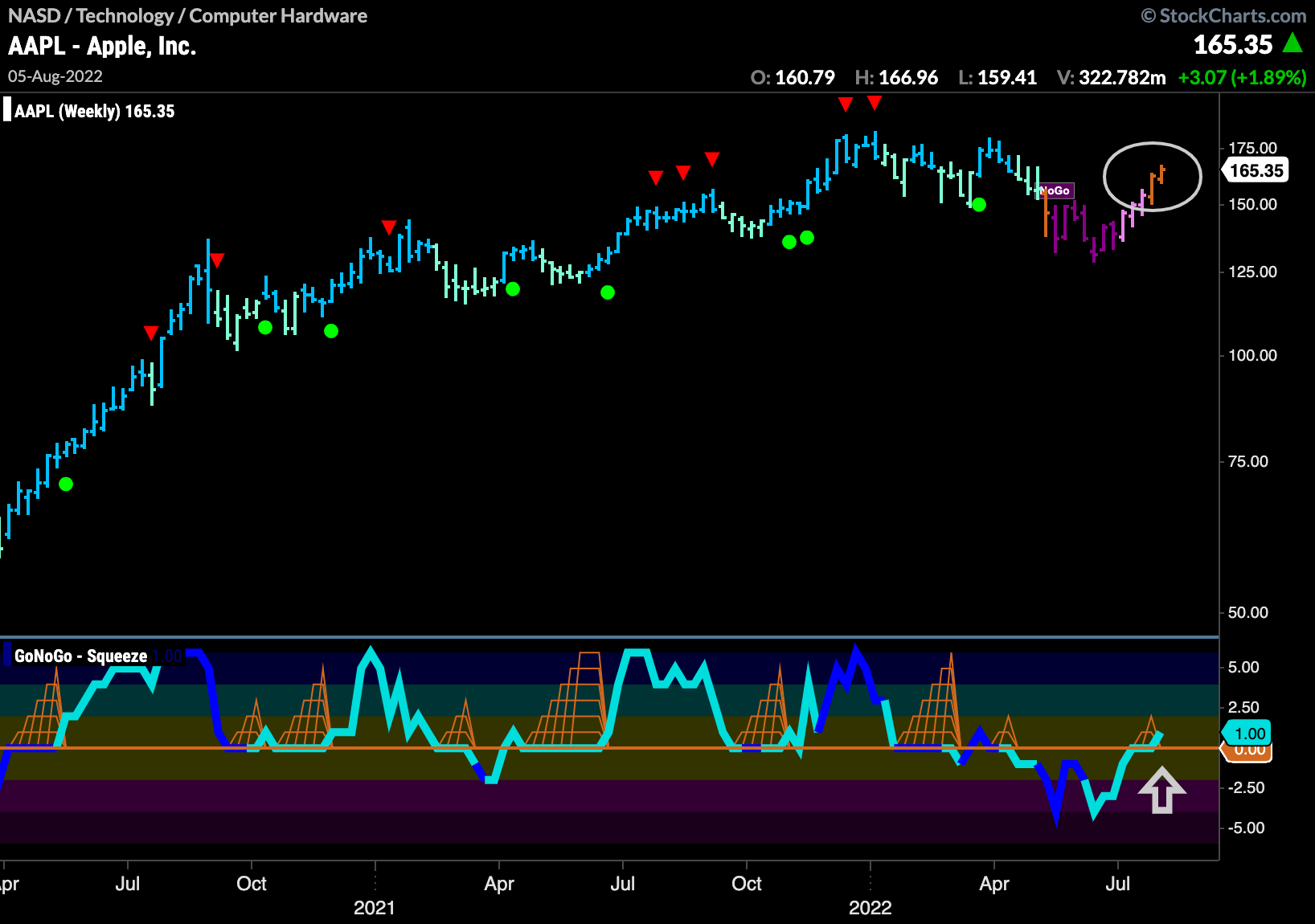Click the rightmost red triangle above the chart peak

[x=875, y=102]
